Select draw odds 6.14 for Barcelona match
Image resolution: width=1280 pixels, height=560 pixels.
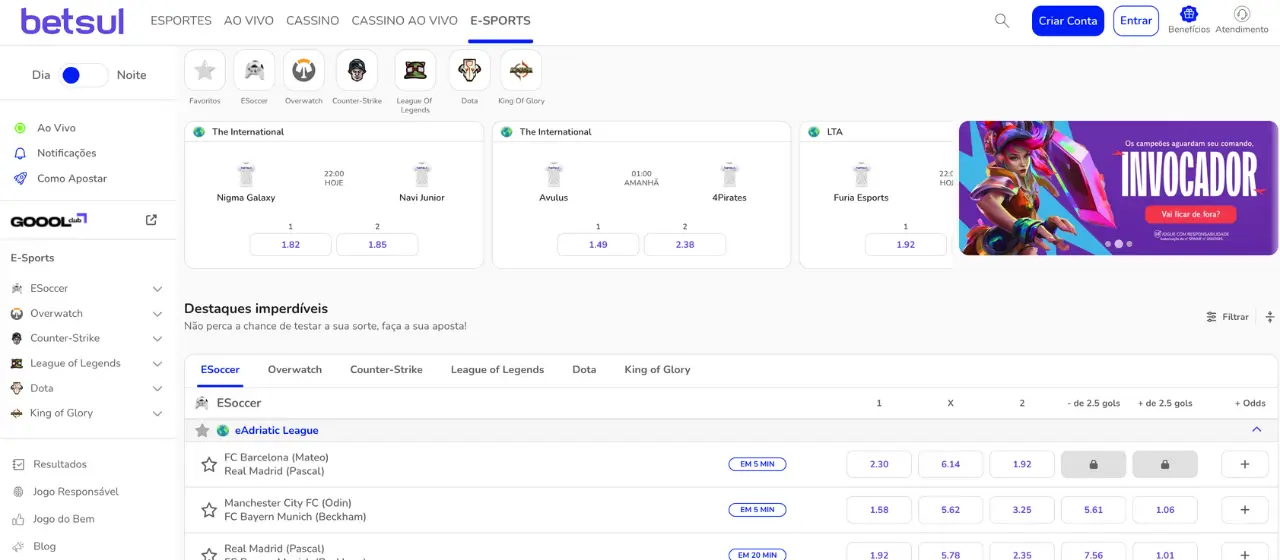tap(950, 464)
